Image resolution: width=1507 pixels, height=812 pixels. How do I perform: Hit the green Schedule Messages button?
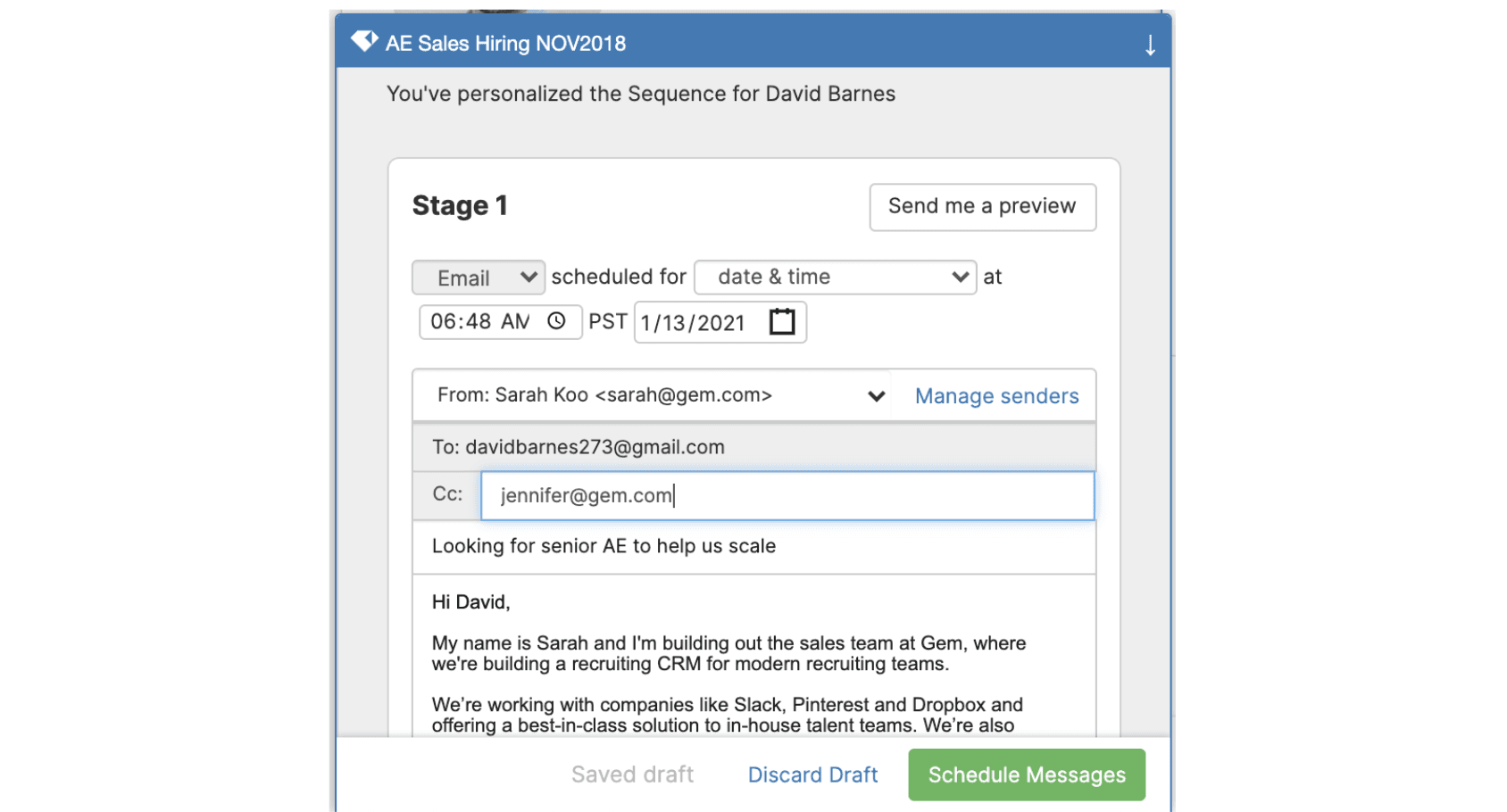pos(1026,775)
